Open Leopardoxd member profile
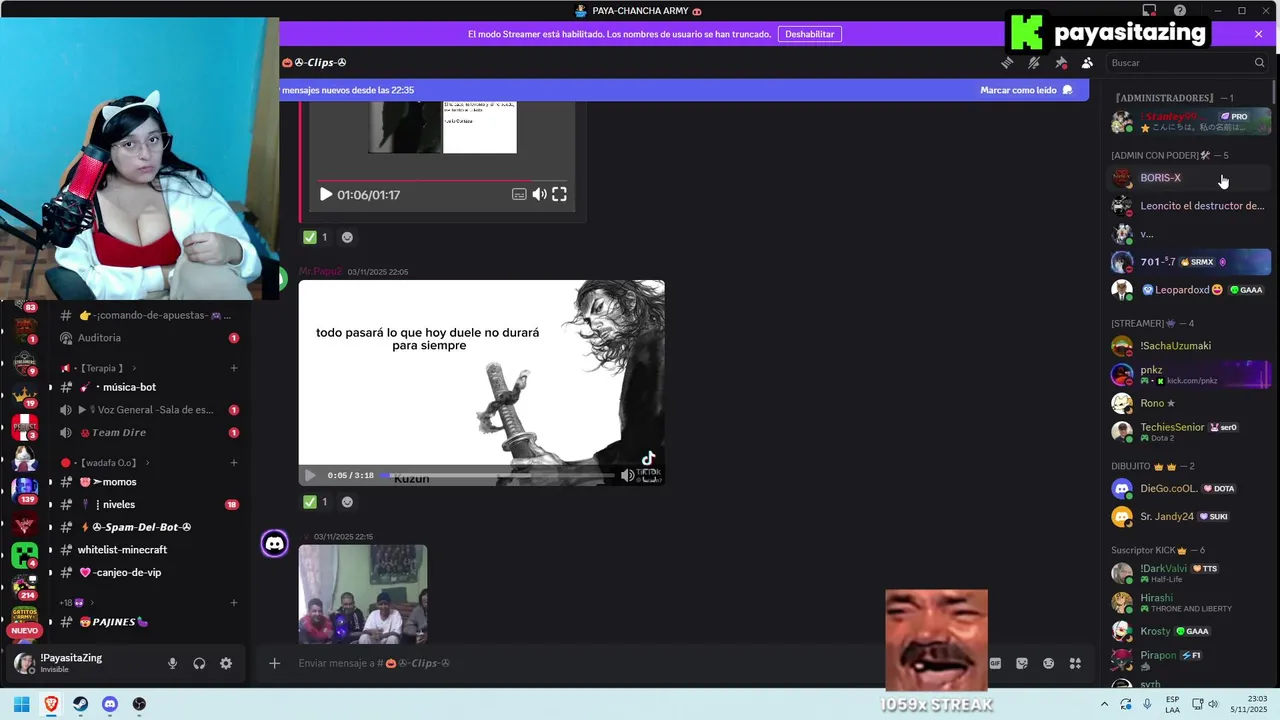The width and height of the screenshot is (1280, 720). (1190, 290)
